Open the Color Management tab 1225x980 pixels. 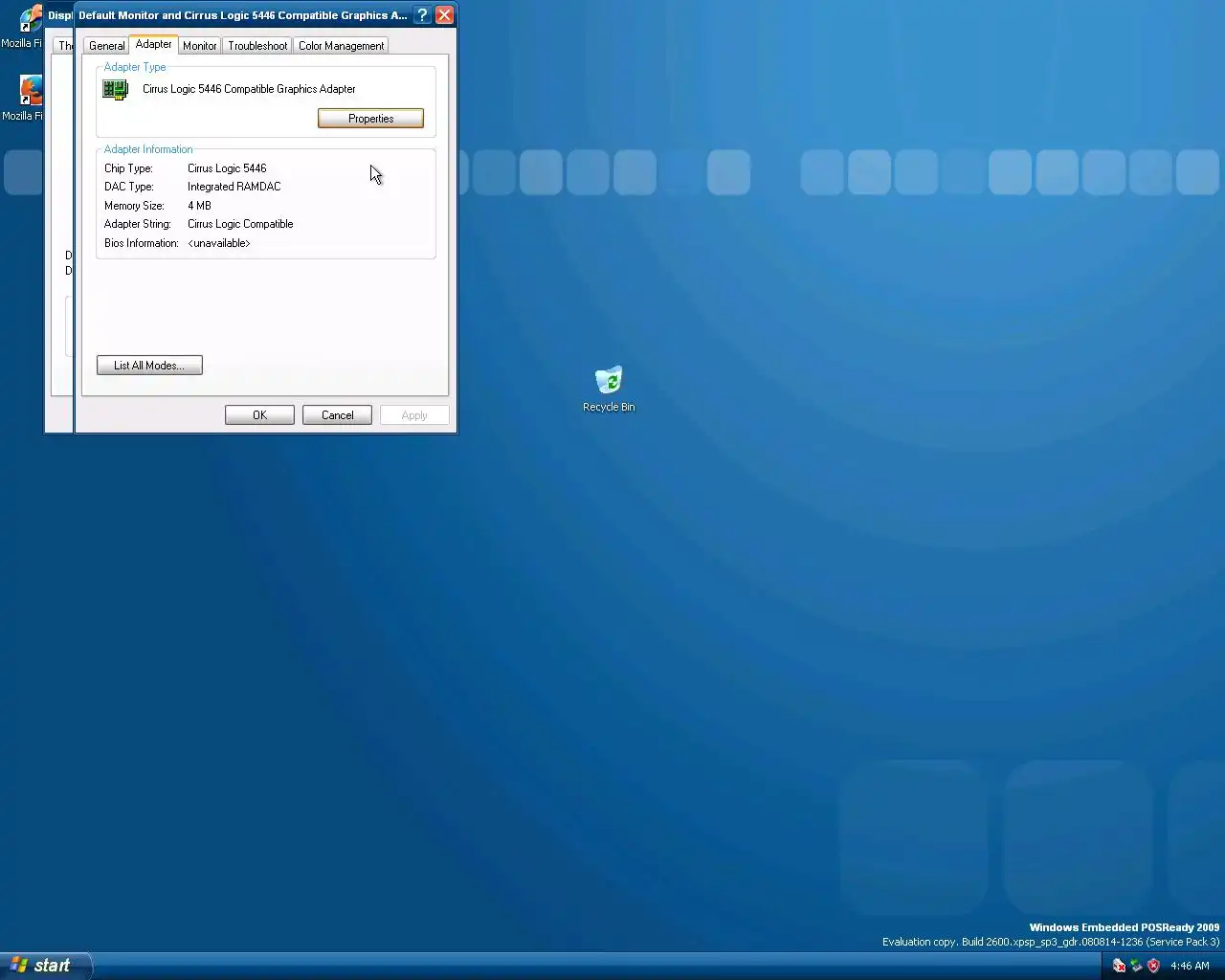[341, 46]
